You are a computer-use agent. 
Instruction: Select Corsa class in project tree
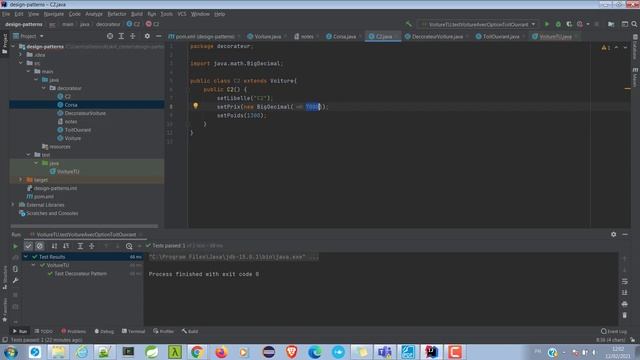[71, 105]
